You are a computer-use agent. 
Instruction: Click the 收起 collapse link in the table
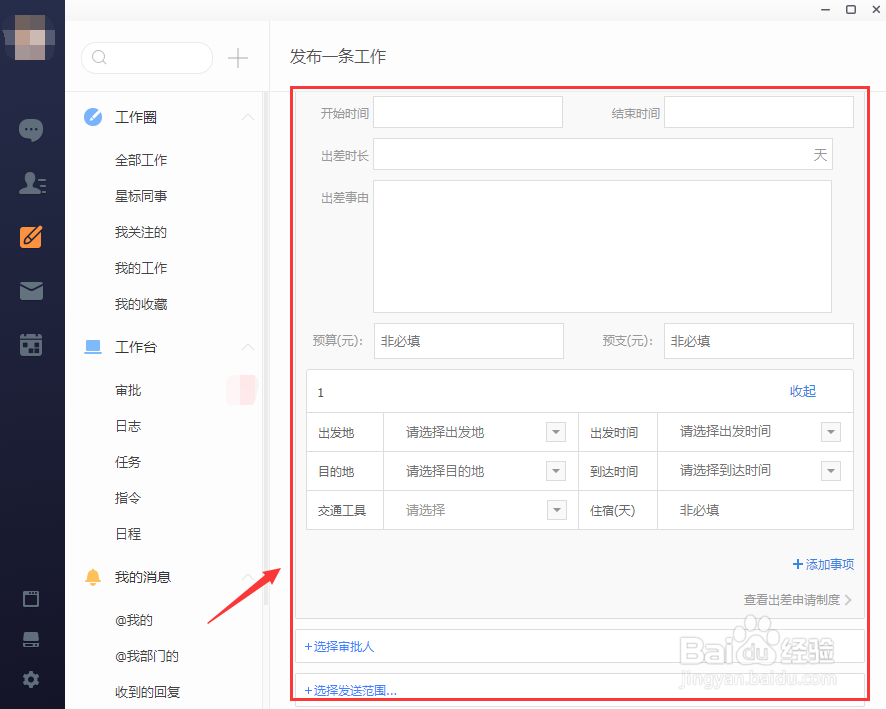[802, 392]
